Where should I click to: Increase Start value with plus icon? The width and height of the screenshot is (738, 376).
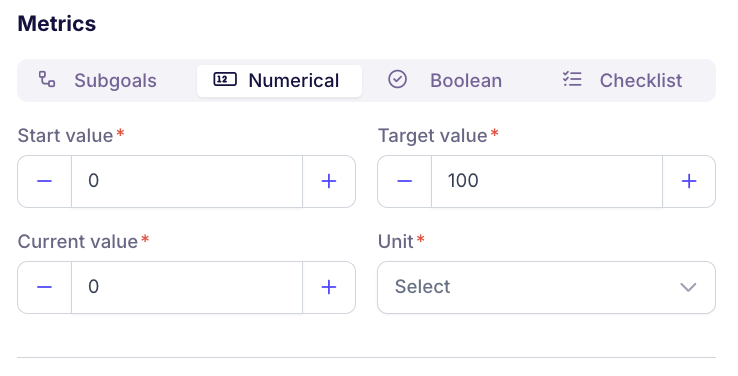329,181
